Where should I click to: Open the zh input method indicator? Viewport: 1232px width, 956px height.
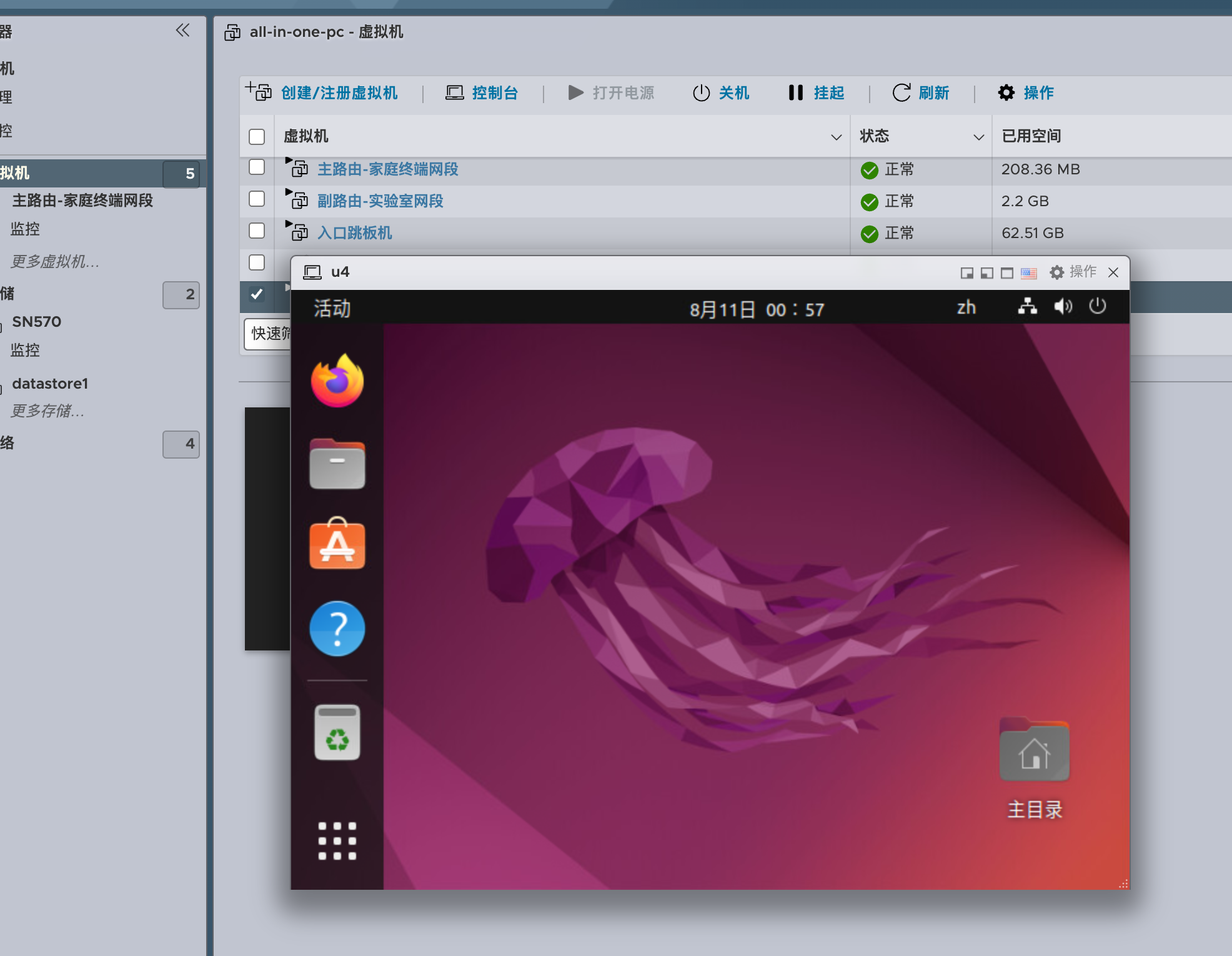pyautogui.click(x=966, y=307)
